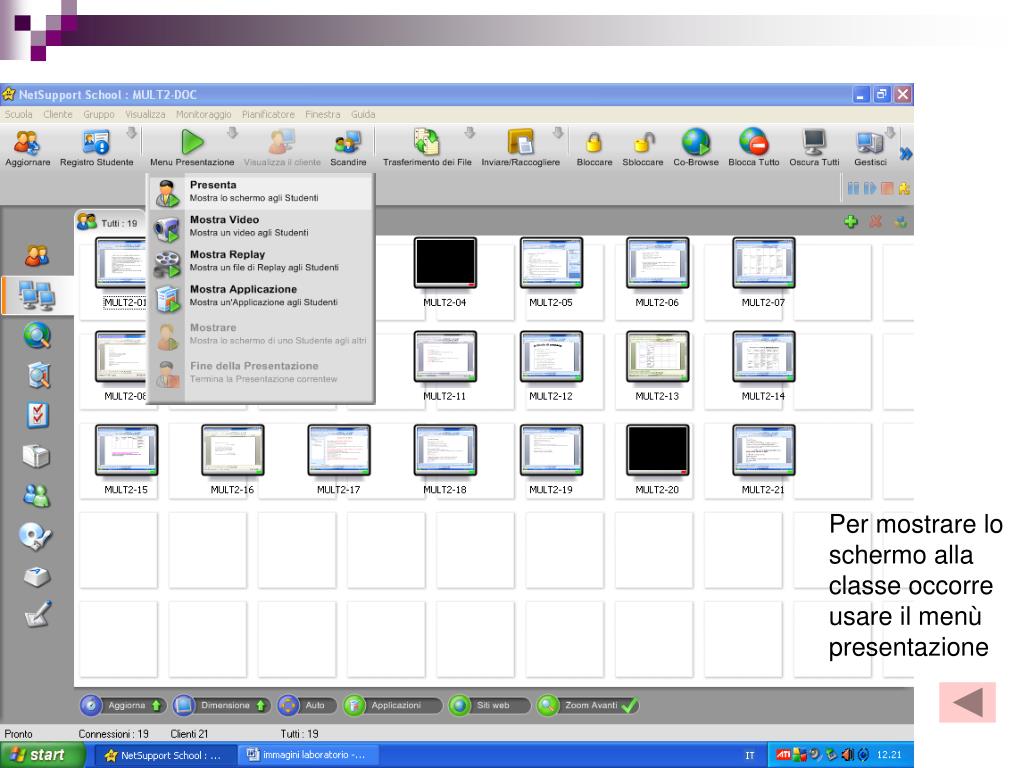The image size is (1024, 768).
Task: Toggle Zoom Avanti option
Action: pyautogui.click(x=587, y=705)
